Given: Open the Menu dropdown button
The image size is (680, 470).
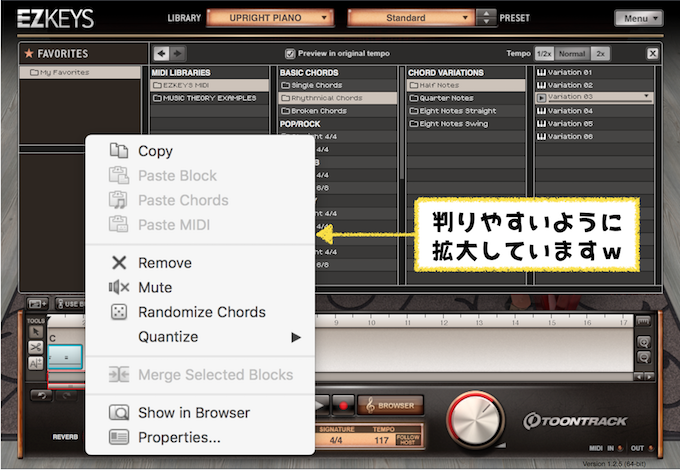Looking at the screenshot, I should pos(638,18).
